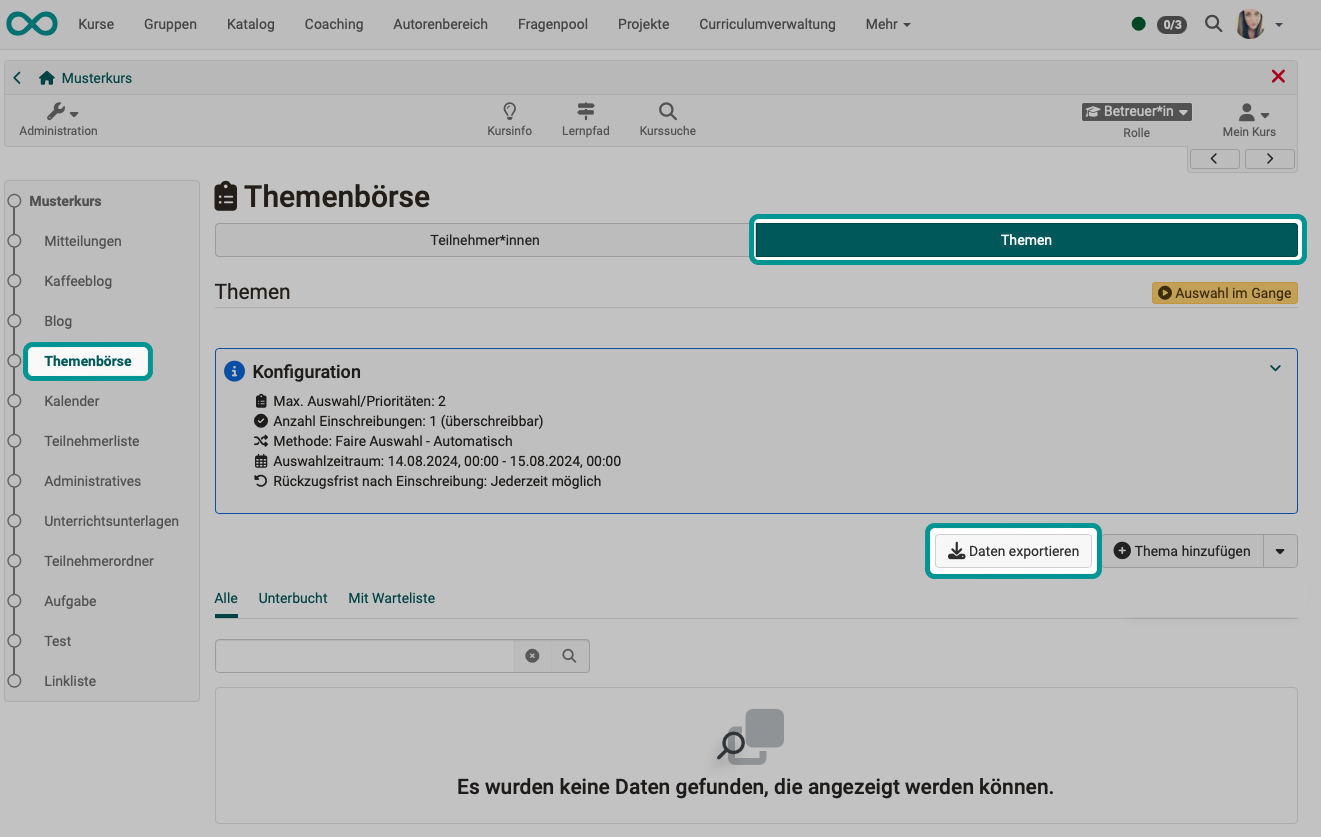Click the info icon on the Konfiguration panel
This screenshot has width=1321, height=837.
234,371
